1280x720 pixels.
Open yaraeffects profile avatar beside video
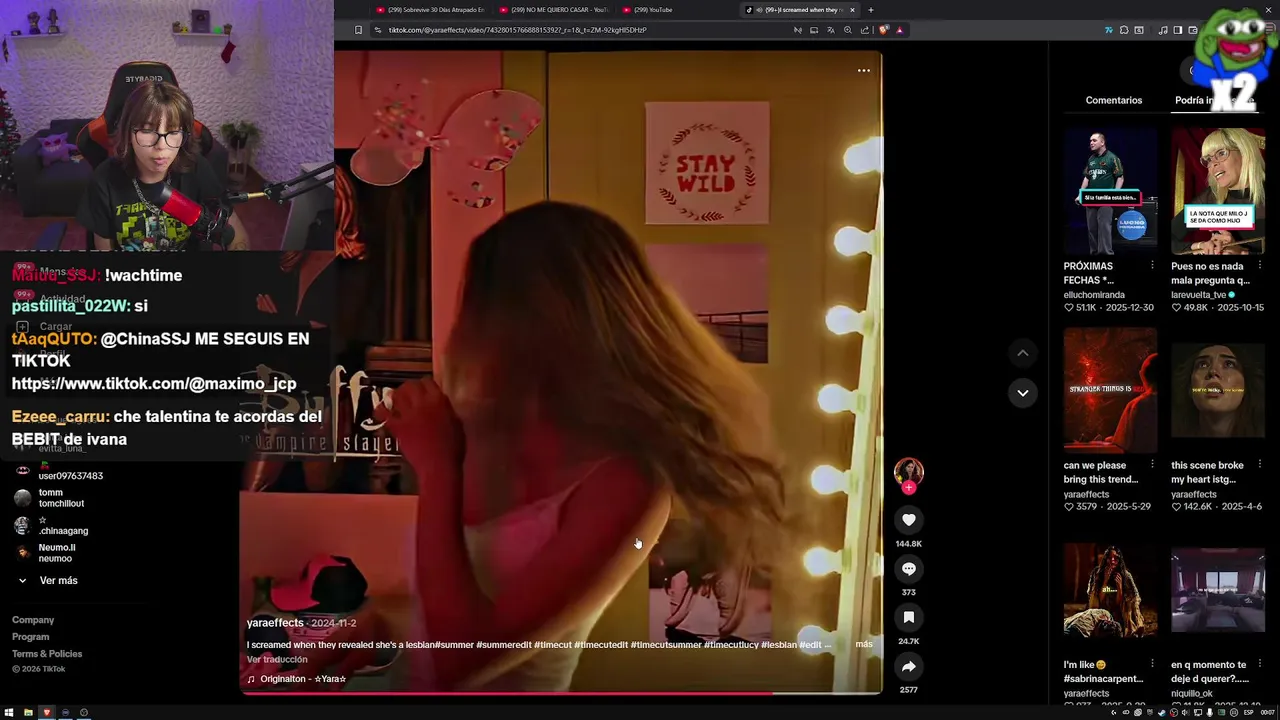908,472
